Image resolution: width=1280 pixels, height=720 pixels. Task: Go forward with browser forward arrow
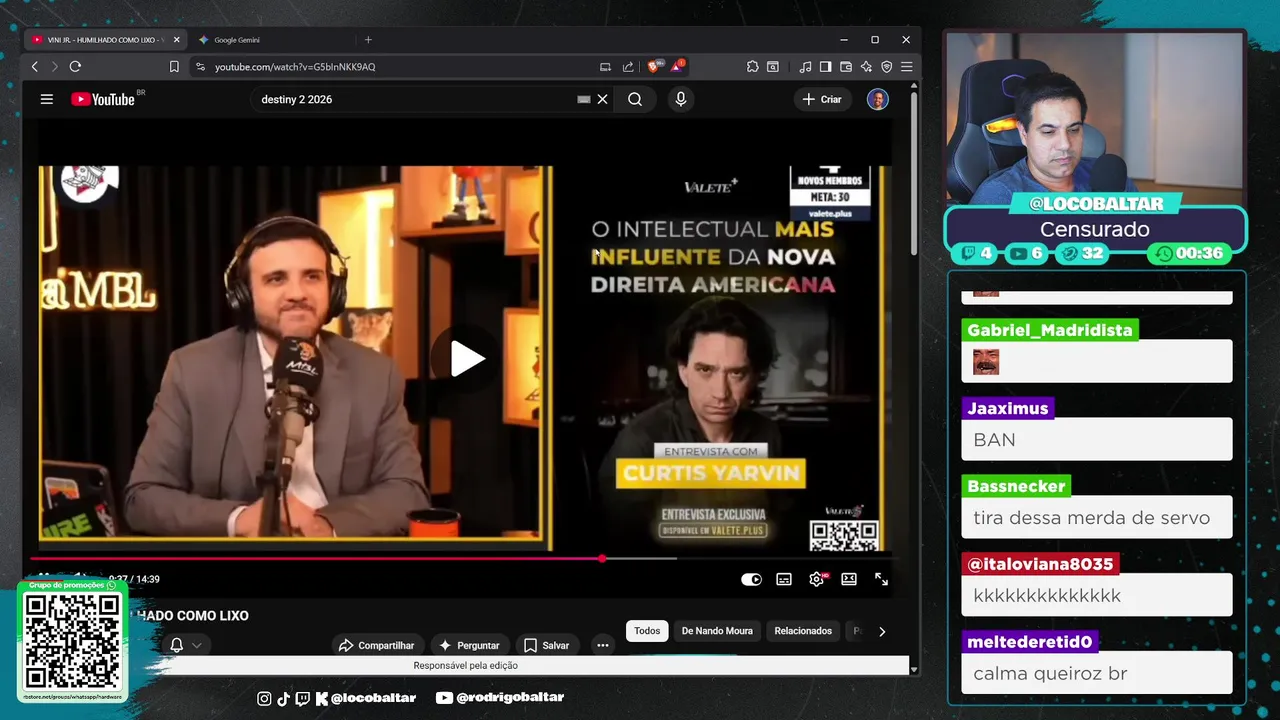[54, 67]
